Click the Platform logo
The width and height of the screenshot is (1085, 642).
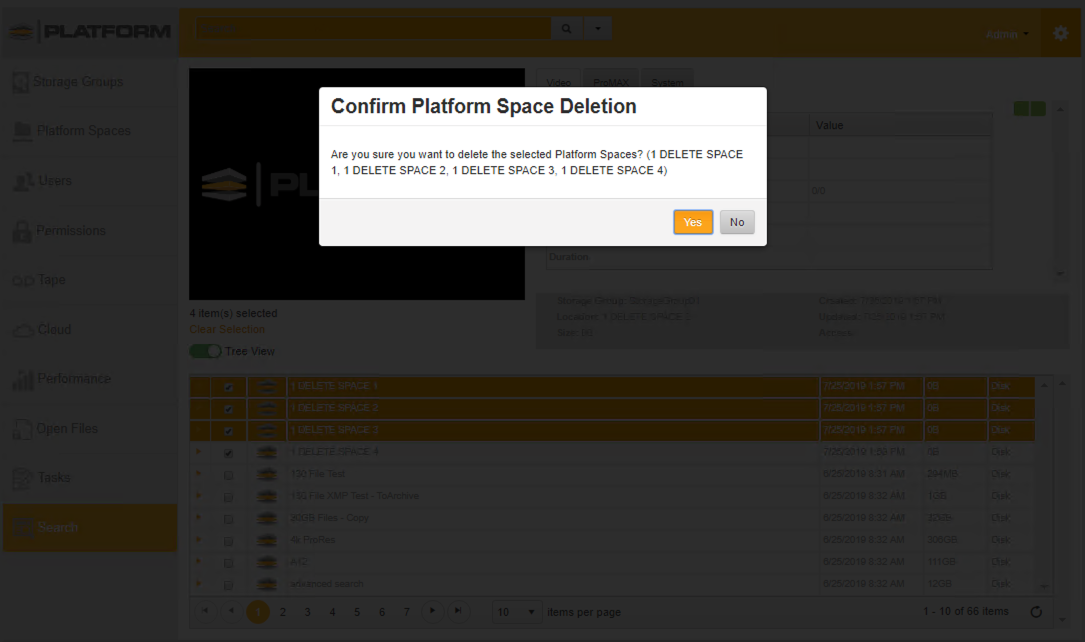click(x=90, y=32)
